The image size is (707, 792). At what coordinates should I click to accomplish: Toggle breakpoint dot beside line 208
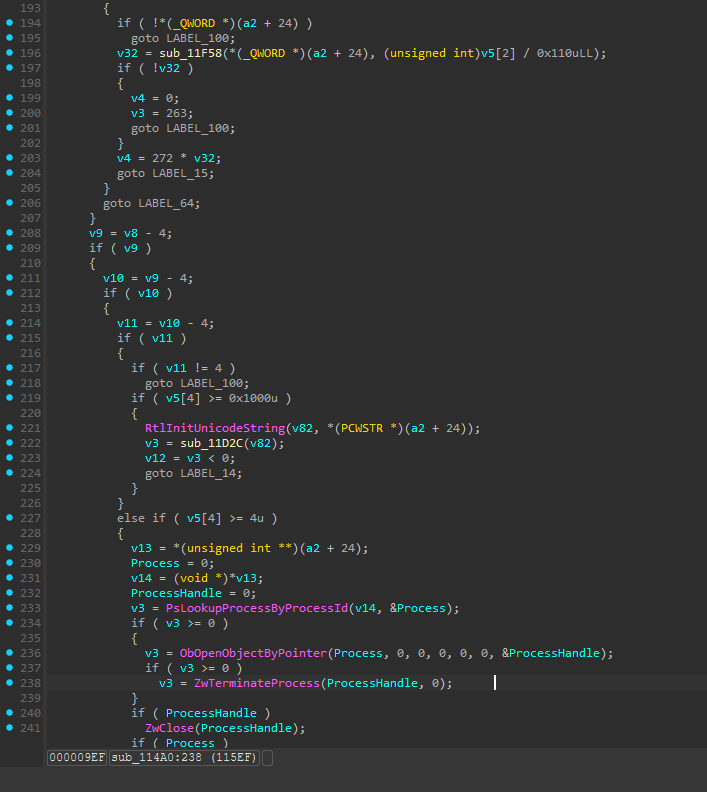click(x=10, y=233)
